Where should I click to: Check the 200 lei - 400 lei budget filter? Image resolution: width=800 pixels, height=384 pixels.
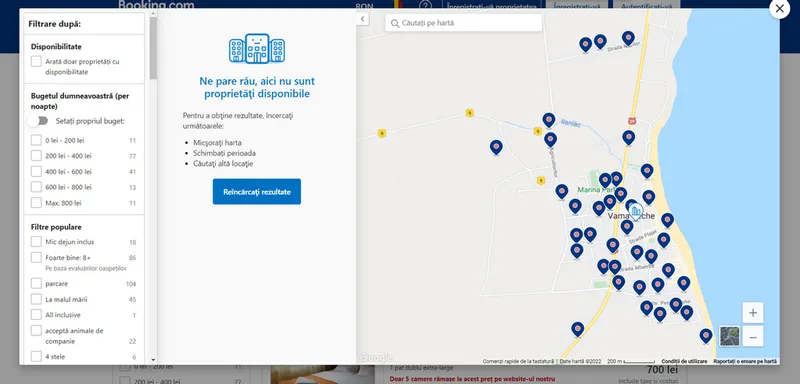coord(36,156)
